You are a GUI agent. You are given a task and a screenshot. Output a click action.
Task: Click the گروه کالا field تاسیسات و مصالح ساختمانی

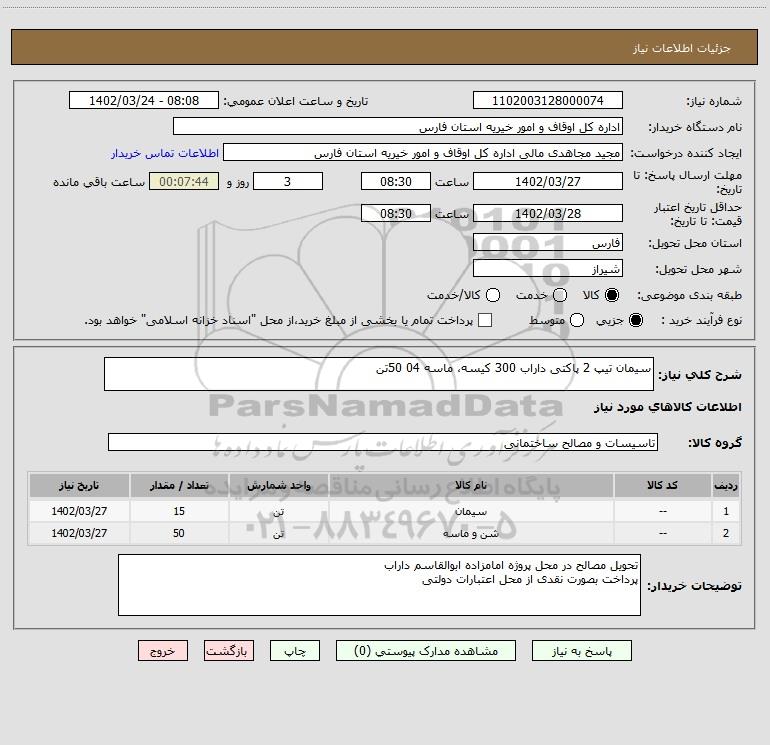click(383, 442)
